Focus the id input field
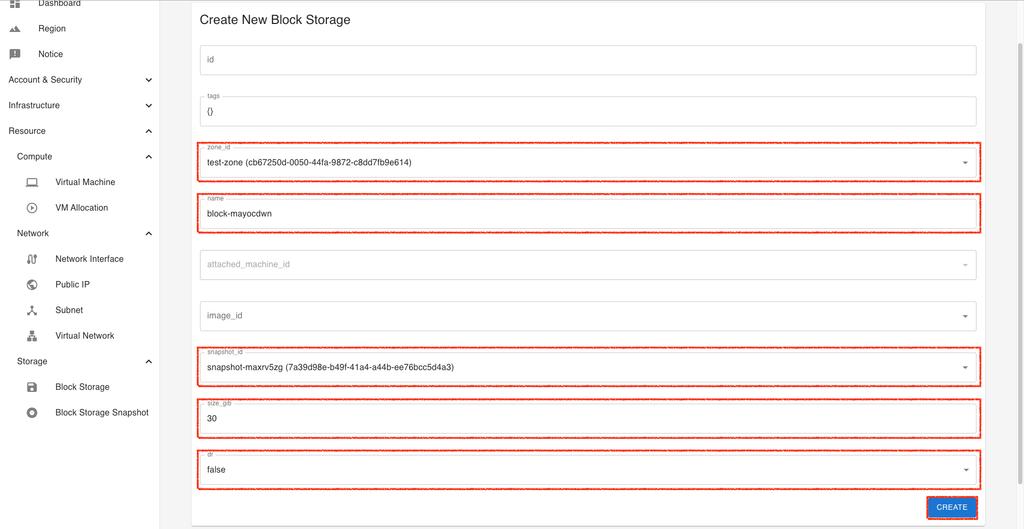The height and width of the screenshot is (529, 1024). click(588, 59)
